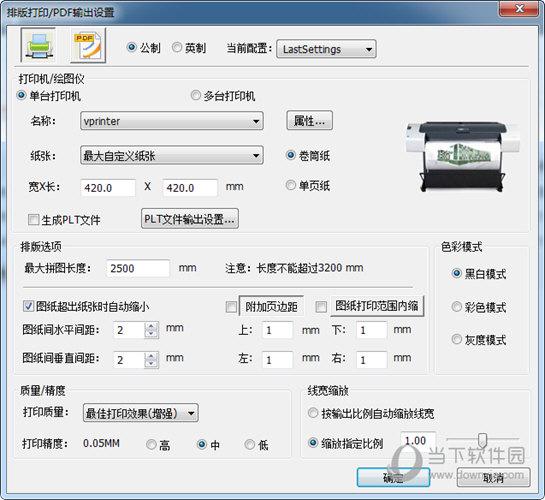
Task: Click the 图纸间垂直间距 value field
Action: tap(129, 360)
